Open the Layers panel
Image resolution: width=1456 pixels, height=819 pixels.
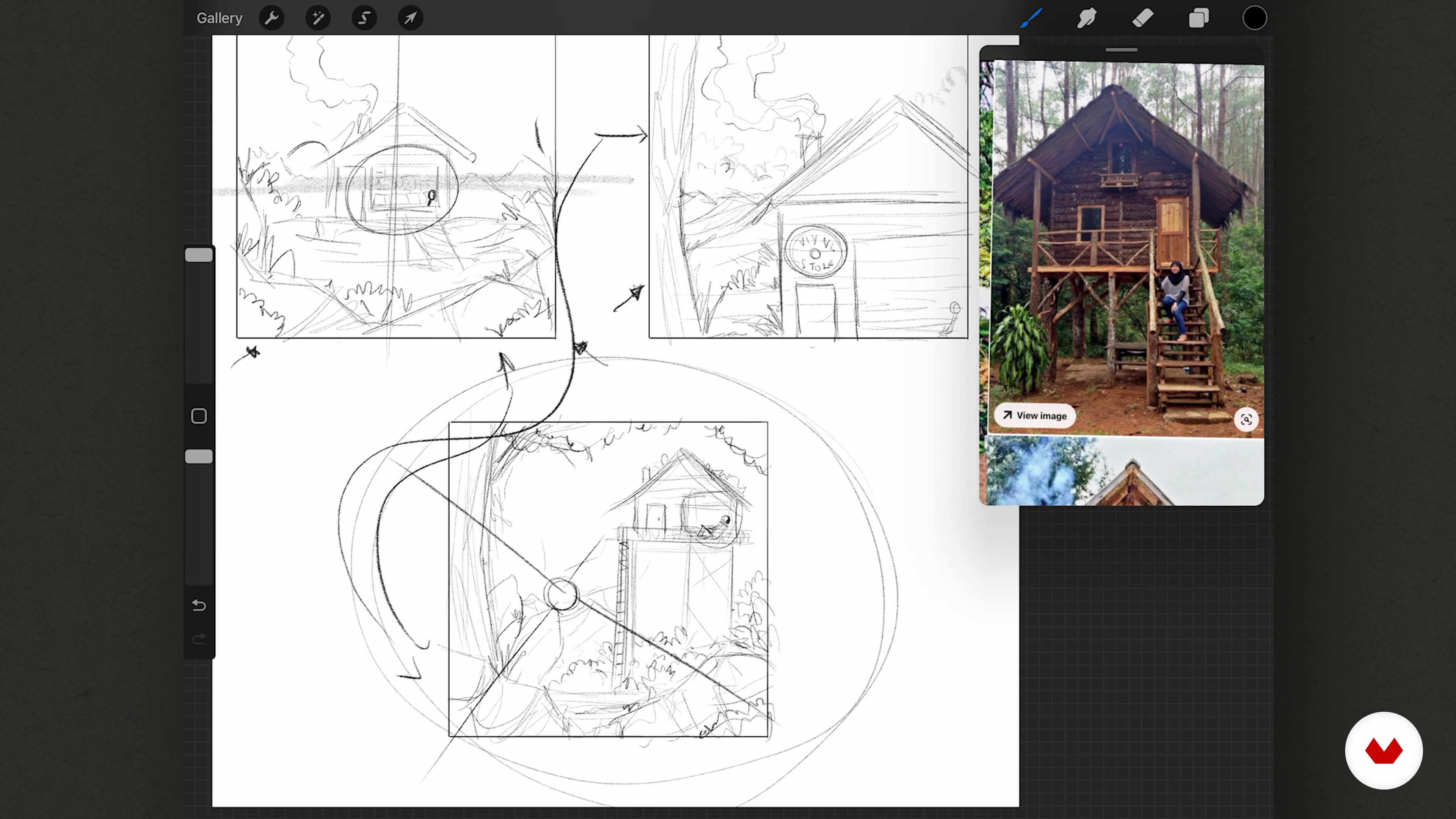(1198, 18)
